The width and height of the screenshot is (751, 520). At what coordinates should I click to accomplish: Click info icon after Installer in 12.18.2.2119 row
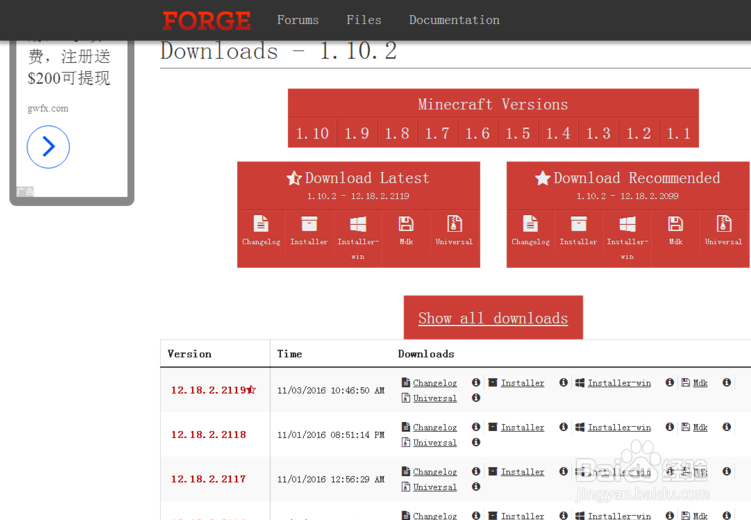point(563,382)
